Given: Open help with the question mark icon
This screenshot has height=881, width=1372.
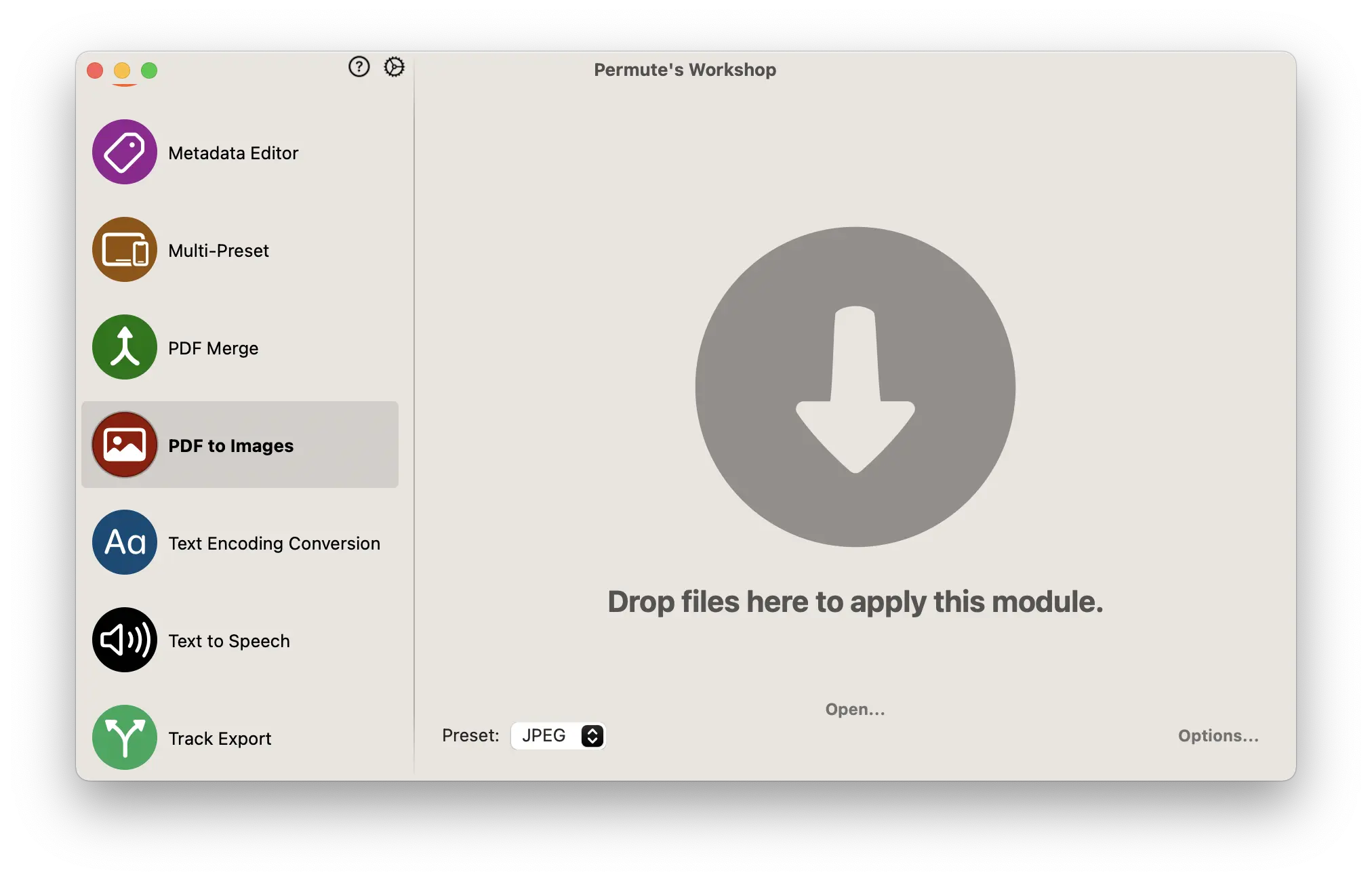Looking at the screenshot, I should click(359, 66).
